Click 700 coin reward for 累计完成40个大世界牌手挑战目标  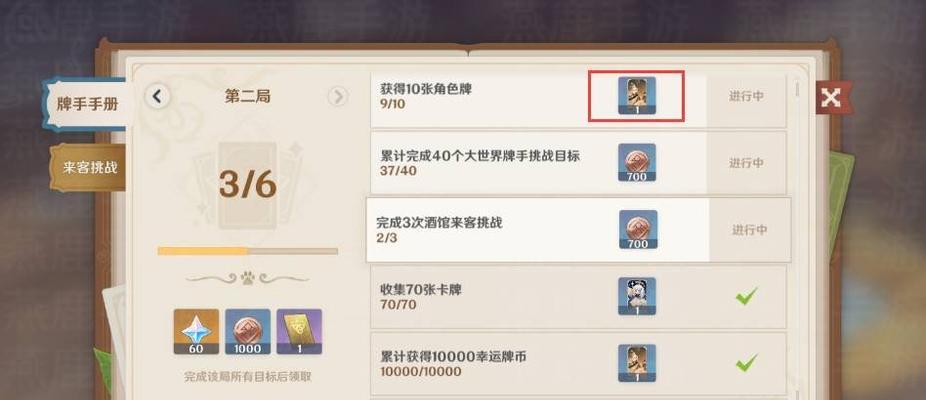637,162
